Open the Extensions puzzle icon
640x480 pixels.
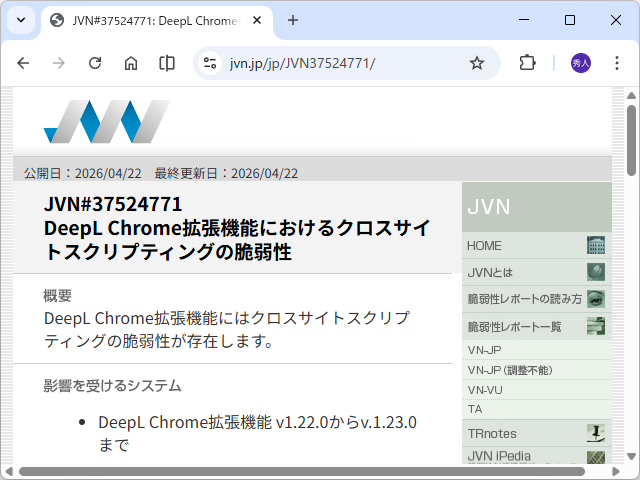tap(527, 63)
